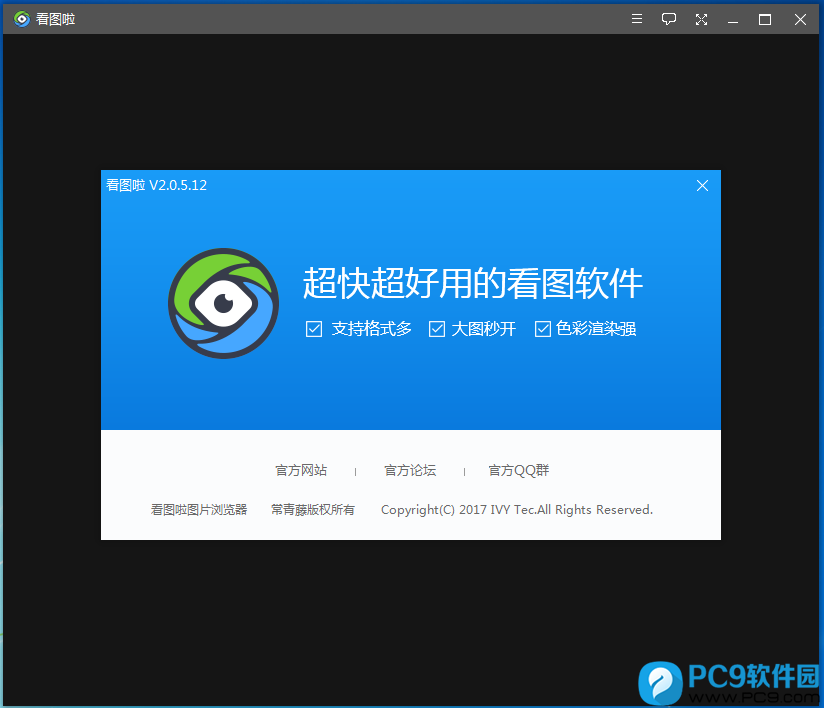The height and width of the screenshot is (708, 824).
Task: Open the 官方网站 link
Action: coord(301,470)
